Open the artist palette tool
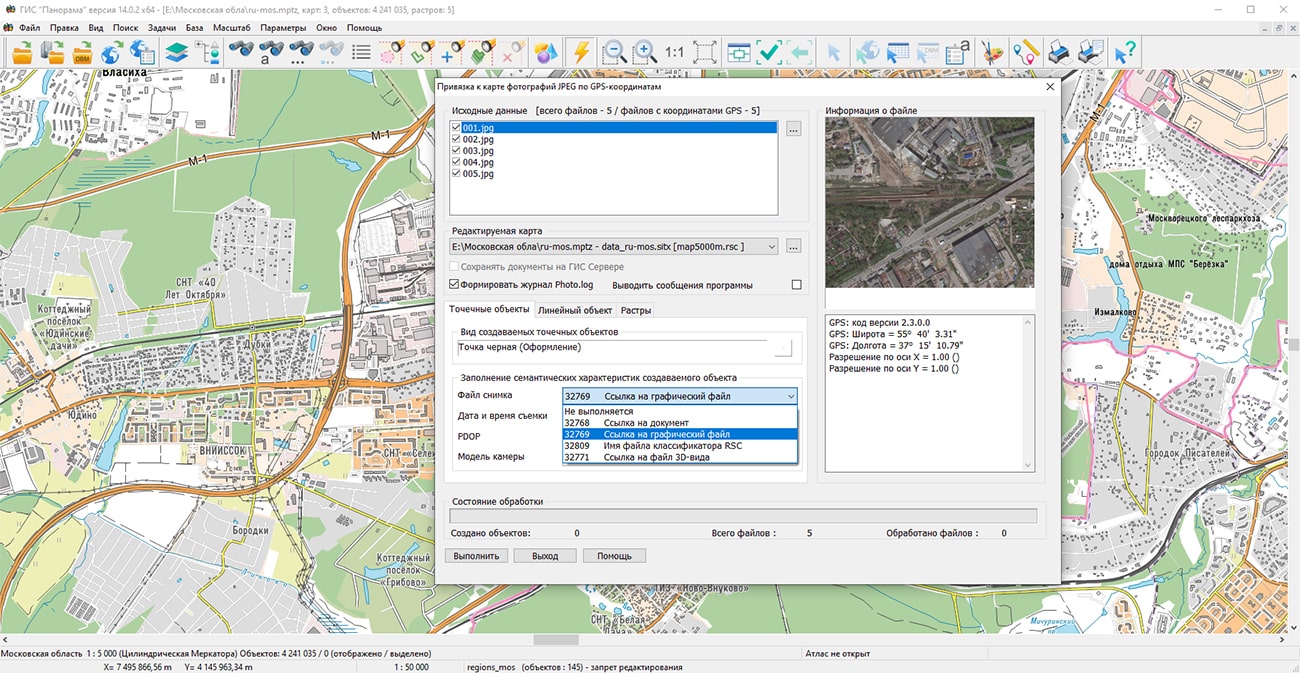 (x=991, y=52)
